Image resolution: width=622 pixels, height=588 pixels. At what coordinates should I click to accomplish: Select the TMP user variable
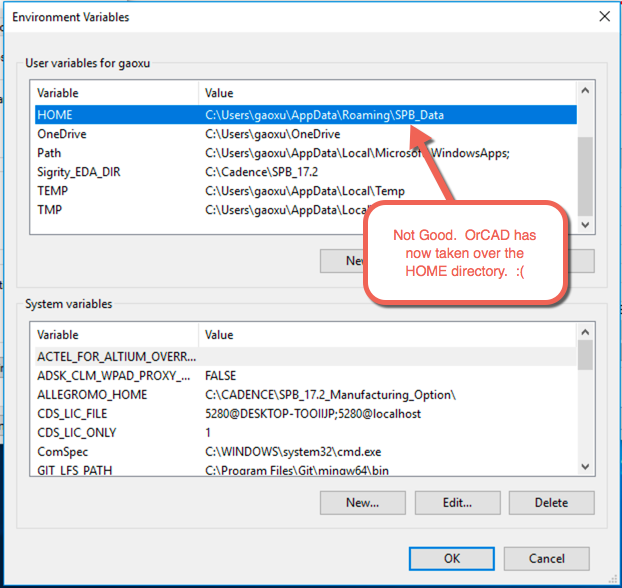click(50, 209)
